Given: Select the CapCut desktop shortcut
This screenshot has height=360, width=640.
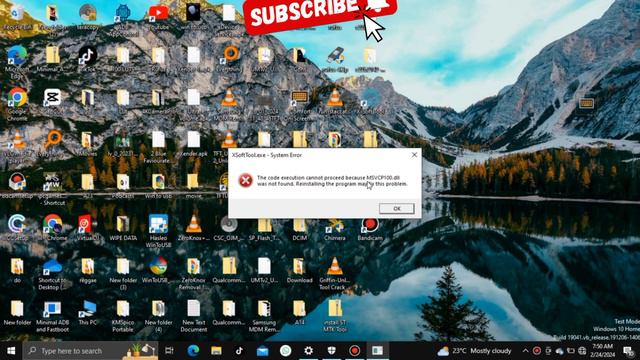Looking at the screenshot, I should coord(52,101).
